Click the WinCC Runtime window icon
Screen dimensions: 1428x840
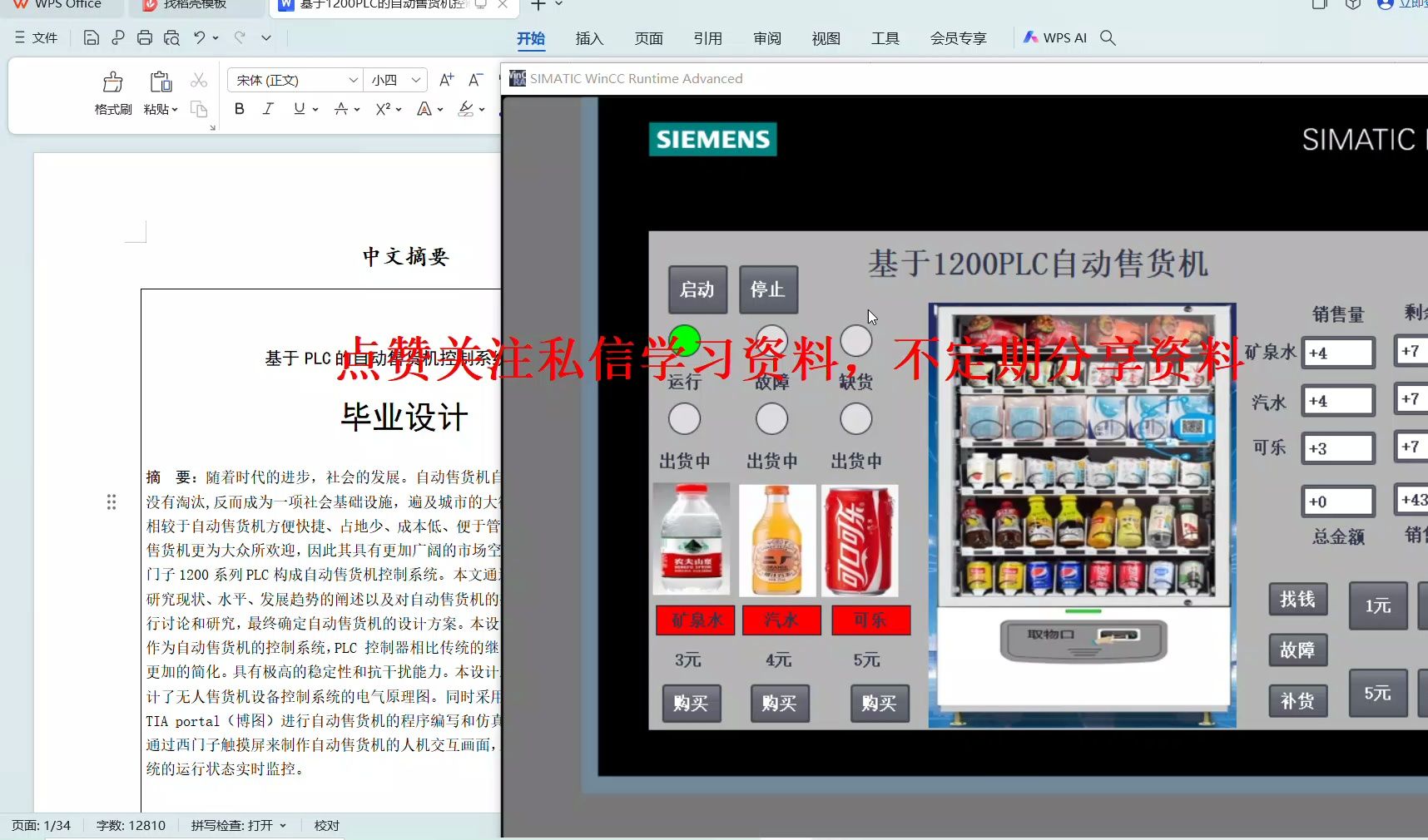(518, 78)
